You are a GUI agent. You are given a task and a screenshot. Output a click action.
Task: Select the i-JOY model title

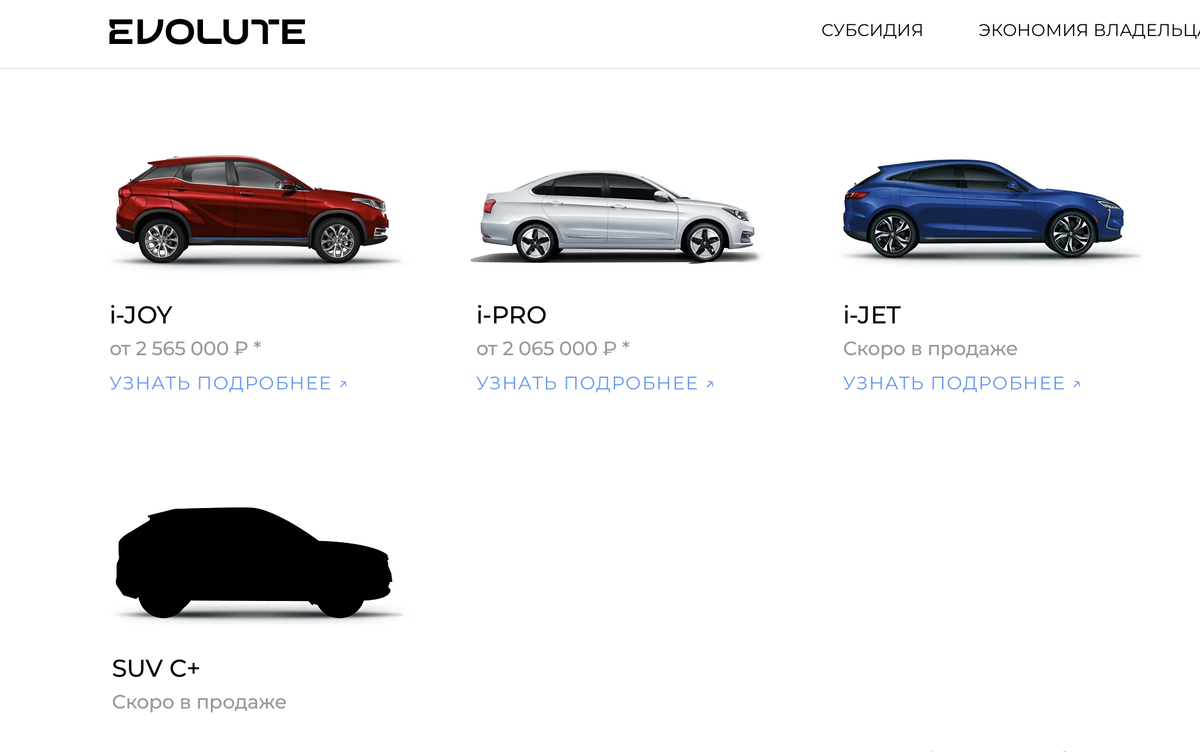coord(141,315)
